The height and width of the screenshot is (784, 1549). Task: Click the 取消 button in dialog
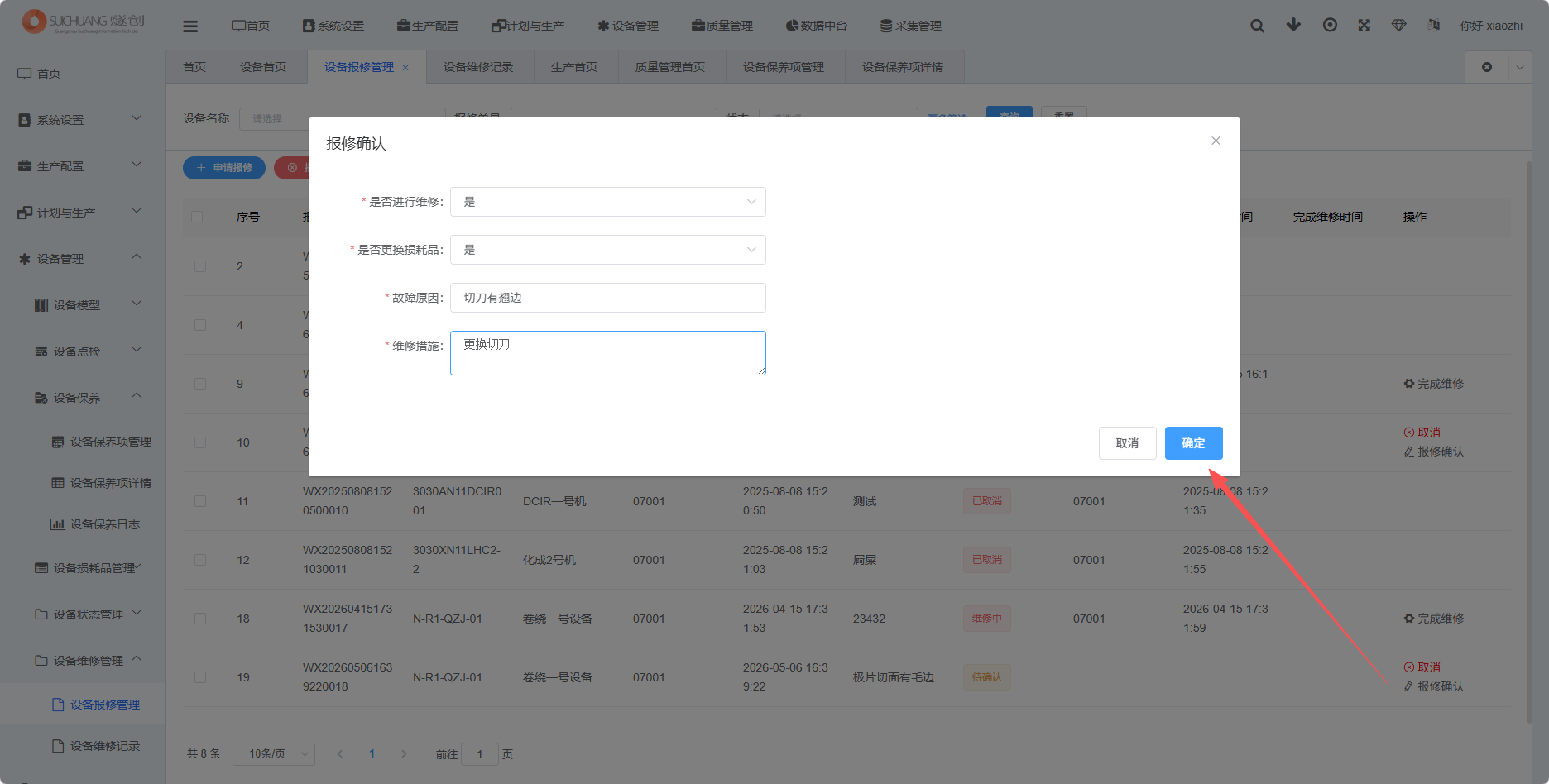pyautogui.click(x=1128, y=443)
